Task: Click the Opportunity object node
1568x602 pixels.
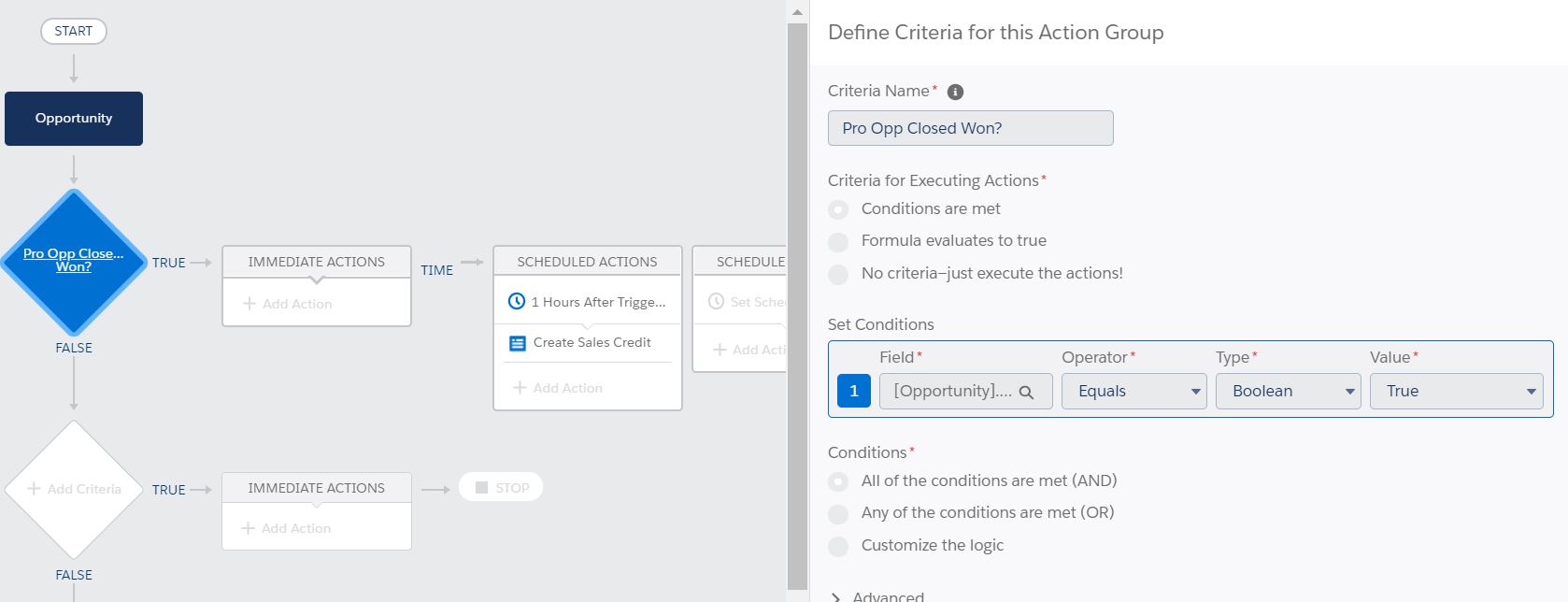Action: point(74,119)
